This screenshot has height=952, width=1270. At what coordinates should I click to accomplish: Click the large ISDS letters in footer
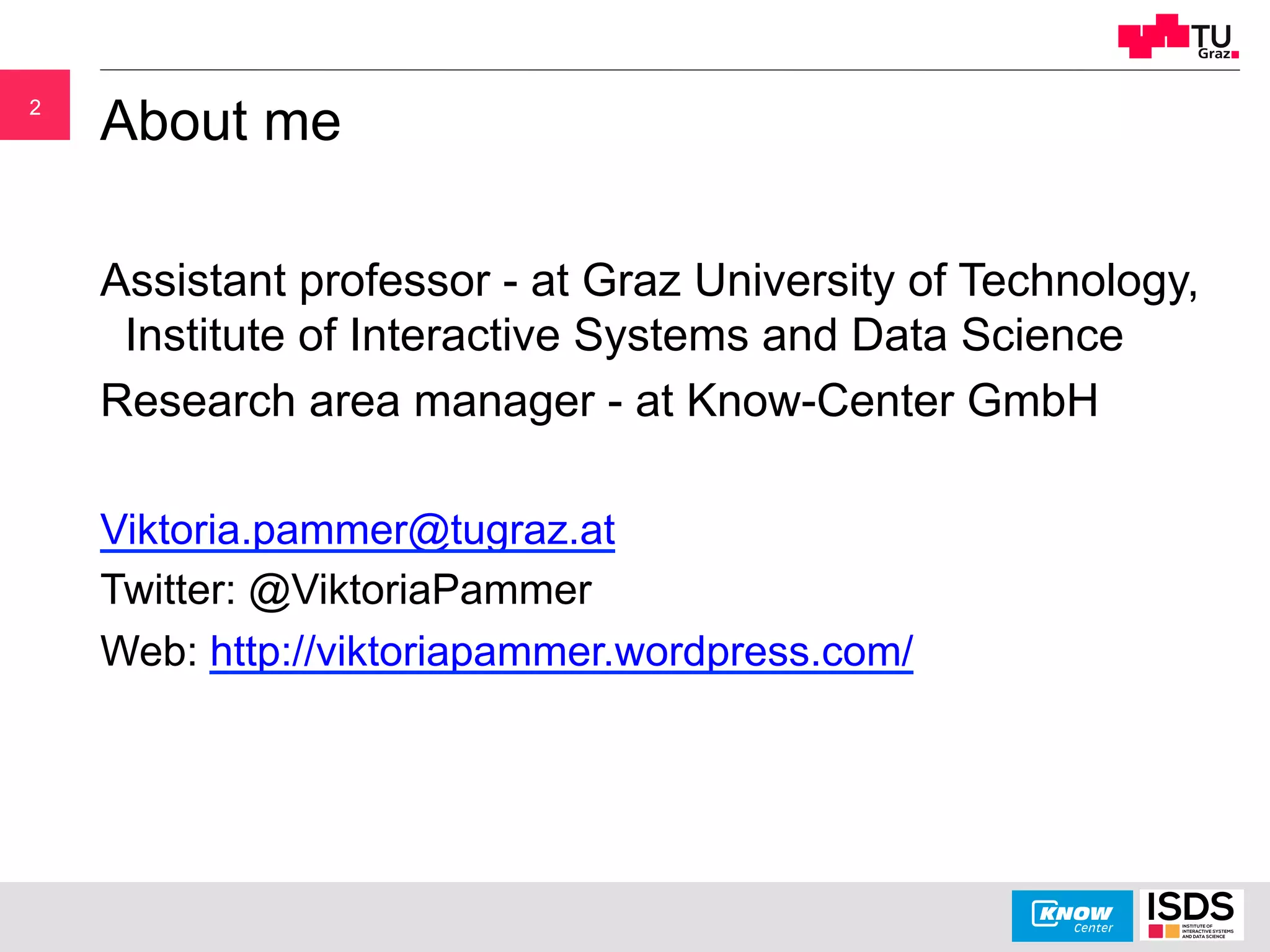coord(1191,907)
